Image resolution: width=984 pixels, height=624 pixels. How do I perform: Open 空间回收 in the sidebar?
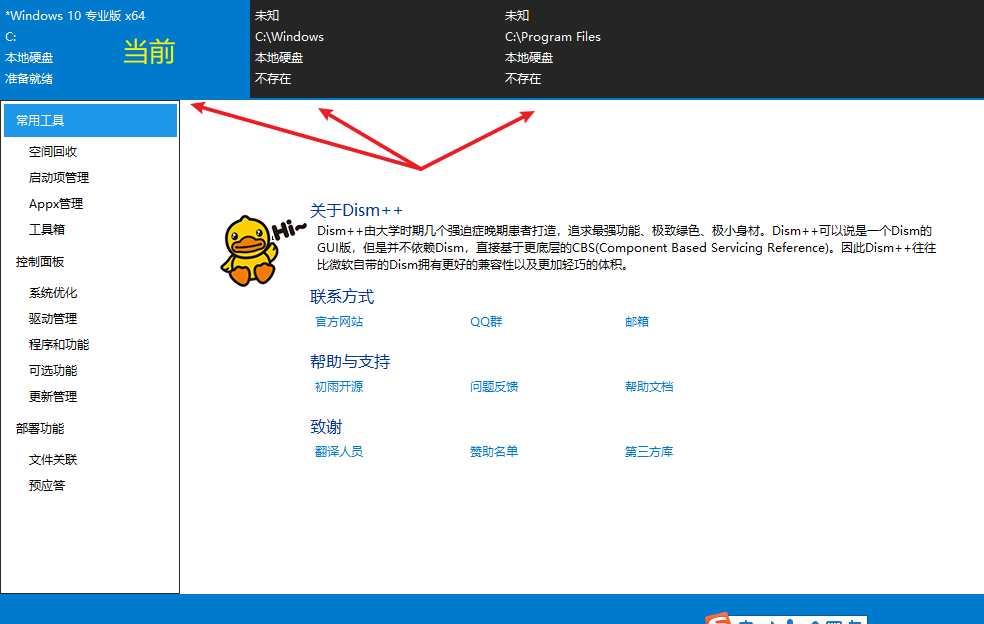pos(53,151)
